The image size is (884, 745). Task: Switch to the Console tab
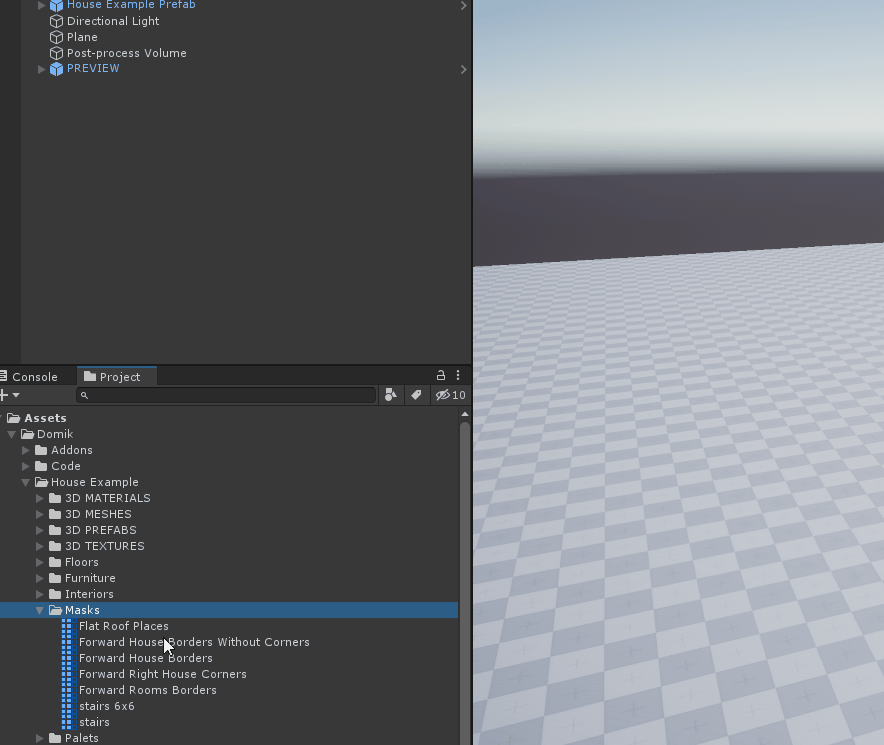34,377
